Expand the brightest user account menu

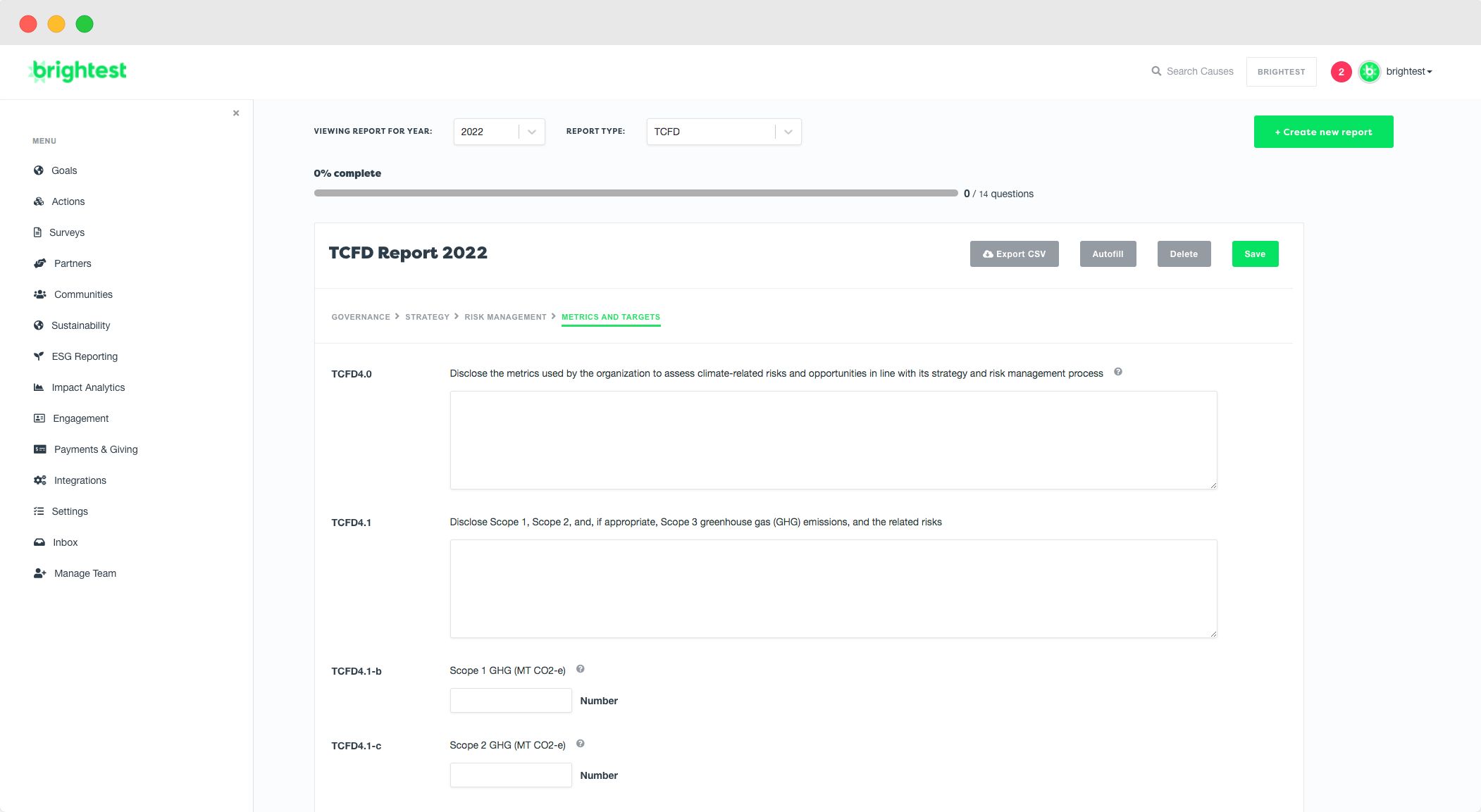1409,71
